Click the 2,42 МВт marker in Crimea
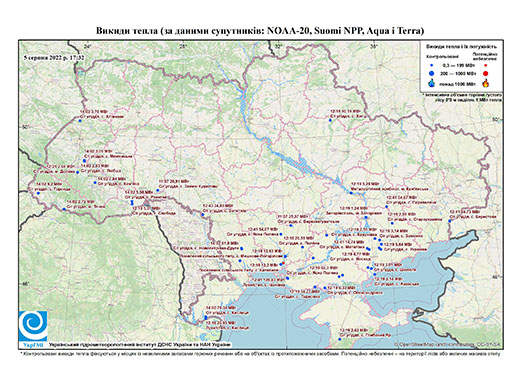This screenshot has width=520, height=368. (x=340, y=339)
